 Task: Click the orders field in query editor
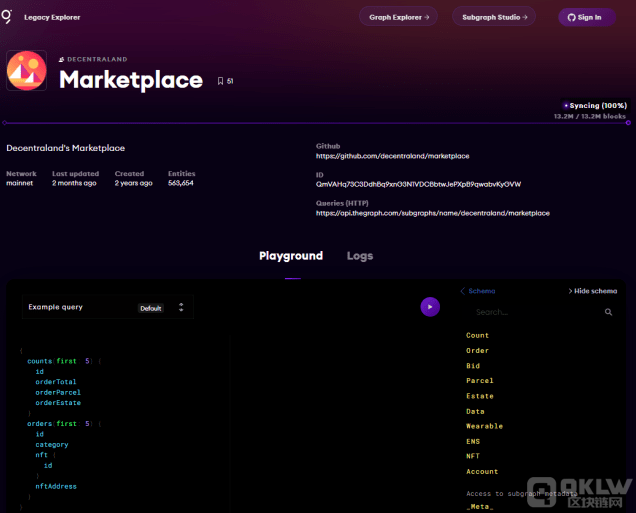click(39, 424)
